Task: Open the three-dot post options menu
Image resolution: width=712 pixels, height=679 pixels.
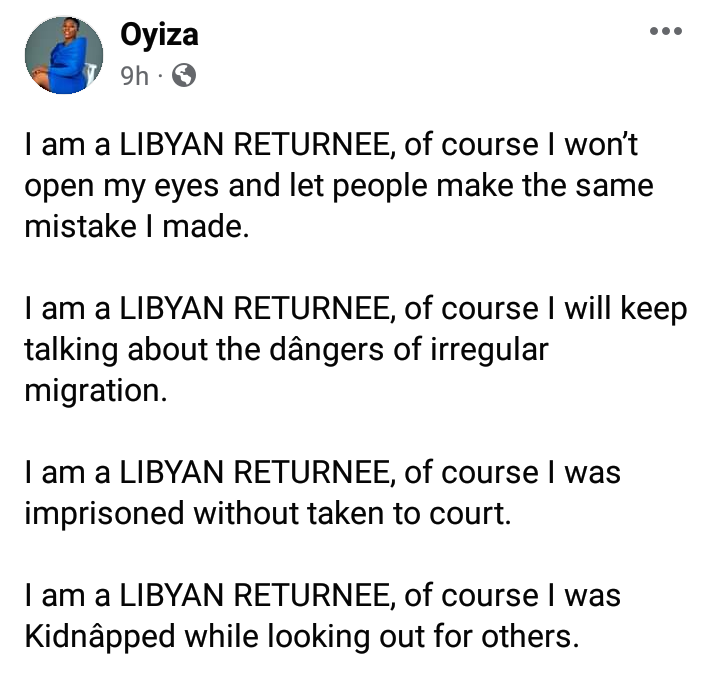Action: point(665,31)
